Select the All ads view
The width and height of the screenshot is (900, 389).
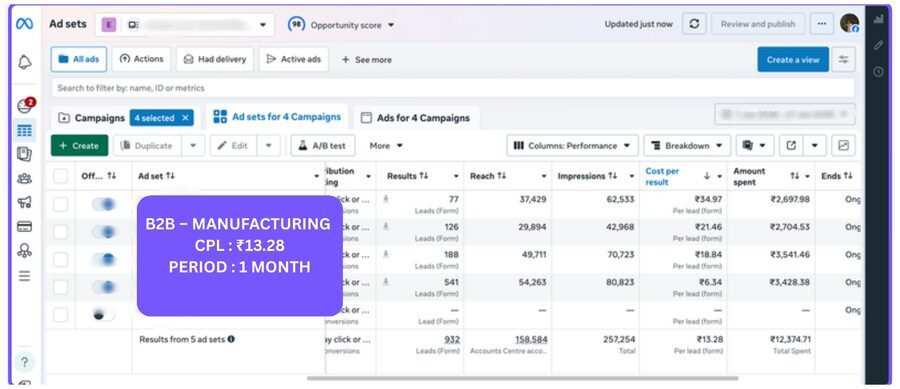click(x=79, y=59)
